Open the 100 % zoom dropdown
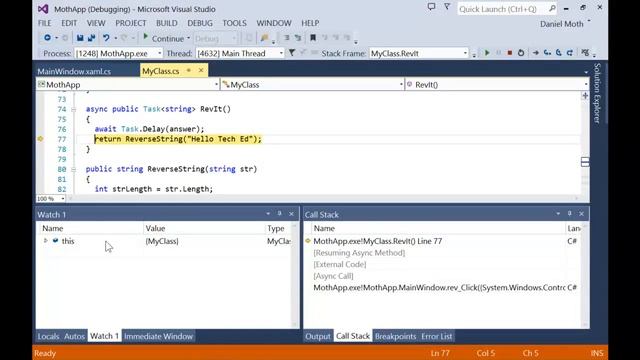This screenshot has width=640, height=360. [x=62, y=199]
